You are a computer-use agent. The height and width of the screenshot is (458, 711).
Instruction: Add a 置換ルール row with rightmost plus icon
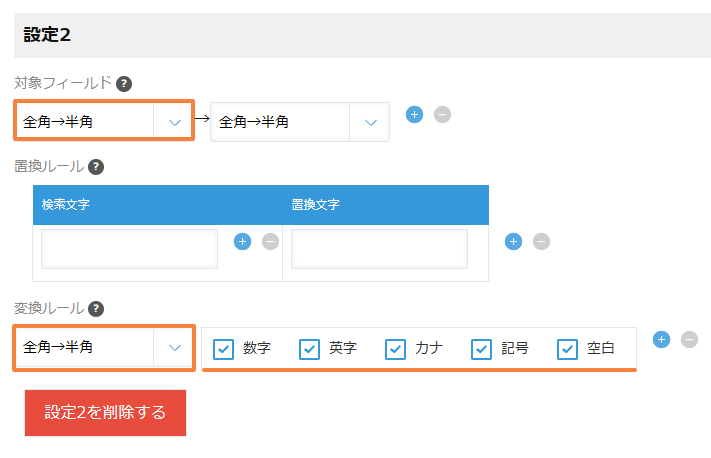(x=513, y=241)
